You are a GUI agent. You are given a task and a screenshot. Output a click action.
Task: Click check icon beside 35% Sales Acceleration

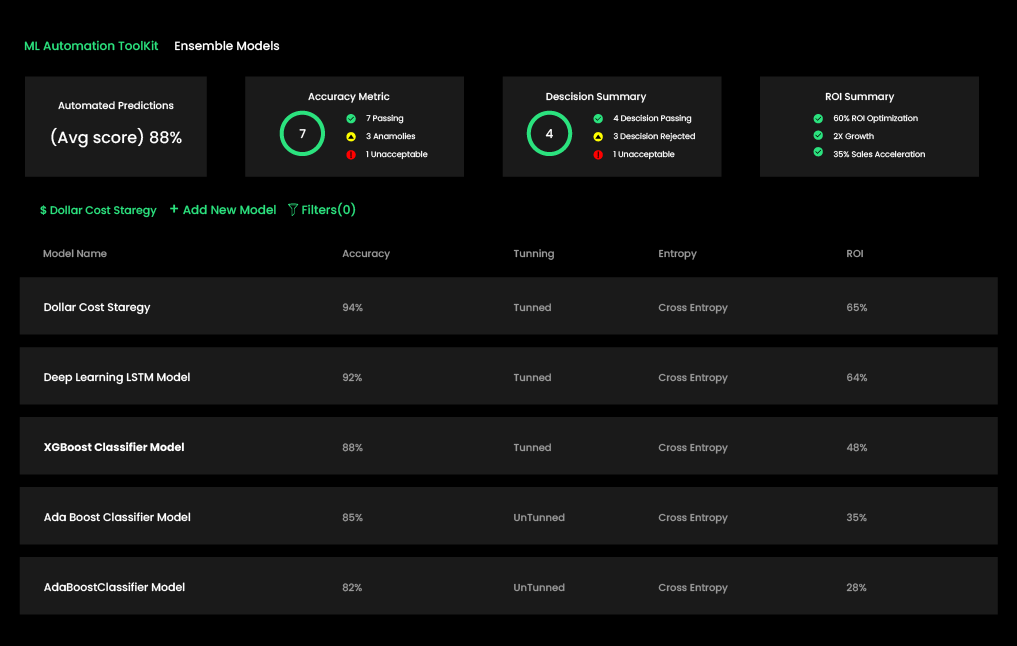[818, 153]
